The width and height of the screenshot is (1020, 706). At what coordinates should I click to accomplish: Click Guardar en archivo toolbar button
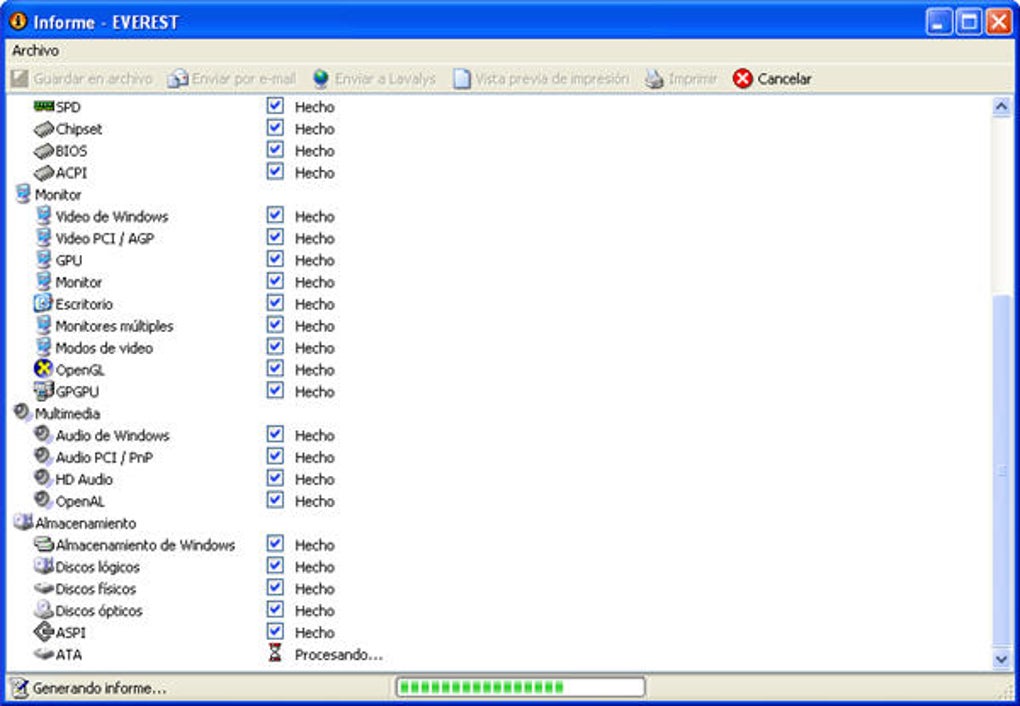82,79
